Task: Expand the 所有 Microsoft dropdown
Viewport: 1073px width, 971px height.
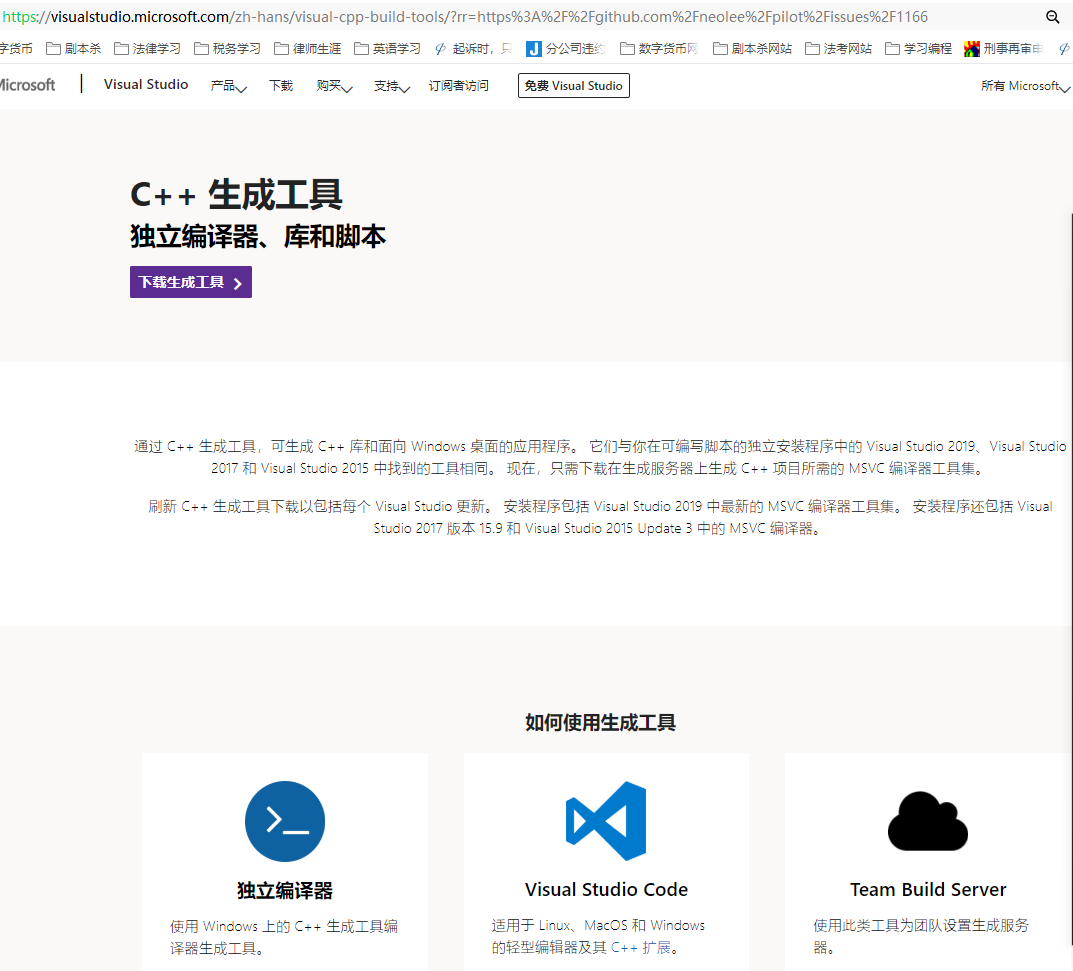Action: [x=1025, y=86]
